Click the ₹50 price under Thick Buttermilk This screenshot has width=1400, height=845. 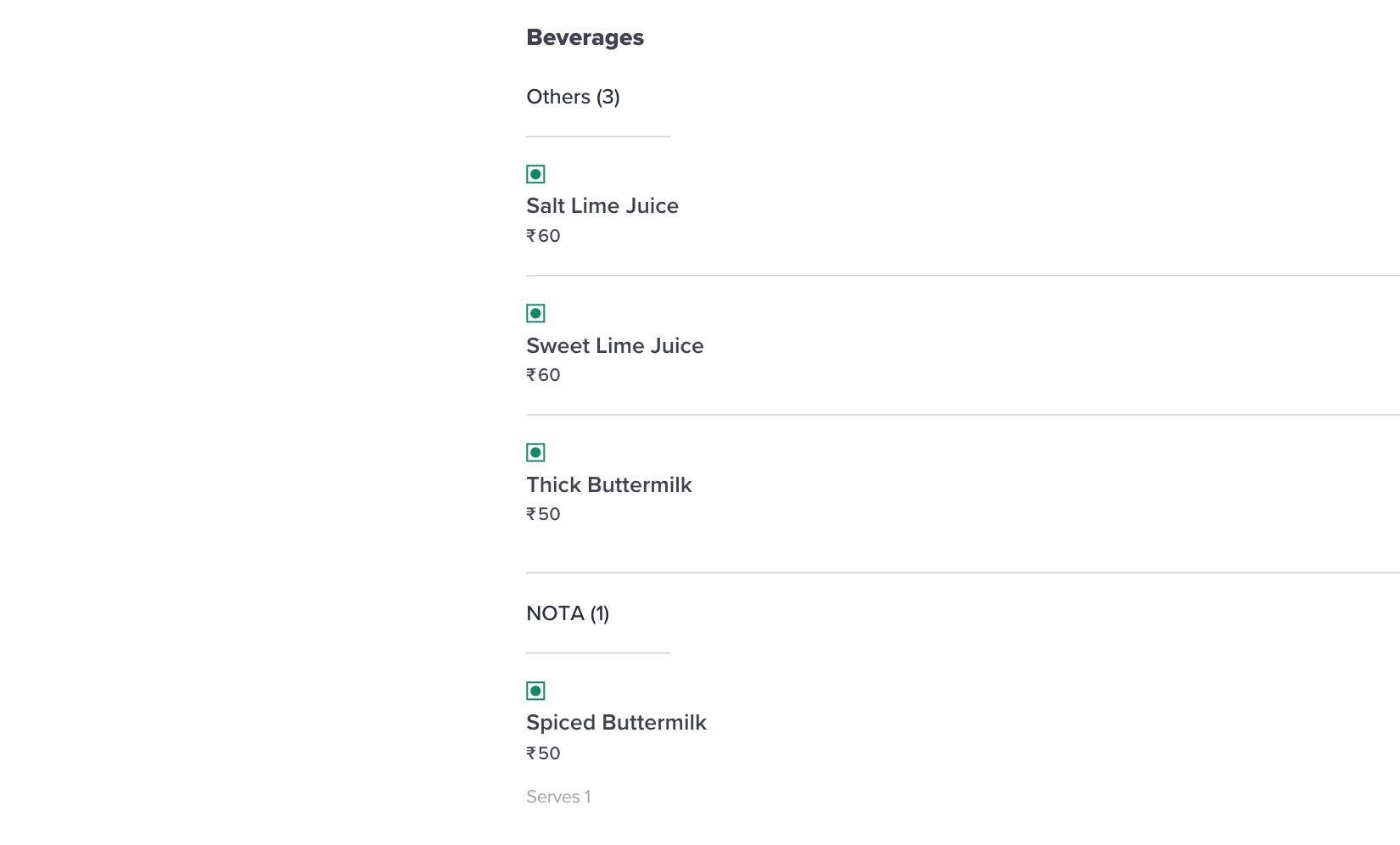coord(543,514)
